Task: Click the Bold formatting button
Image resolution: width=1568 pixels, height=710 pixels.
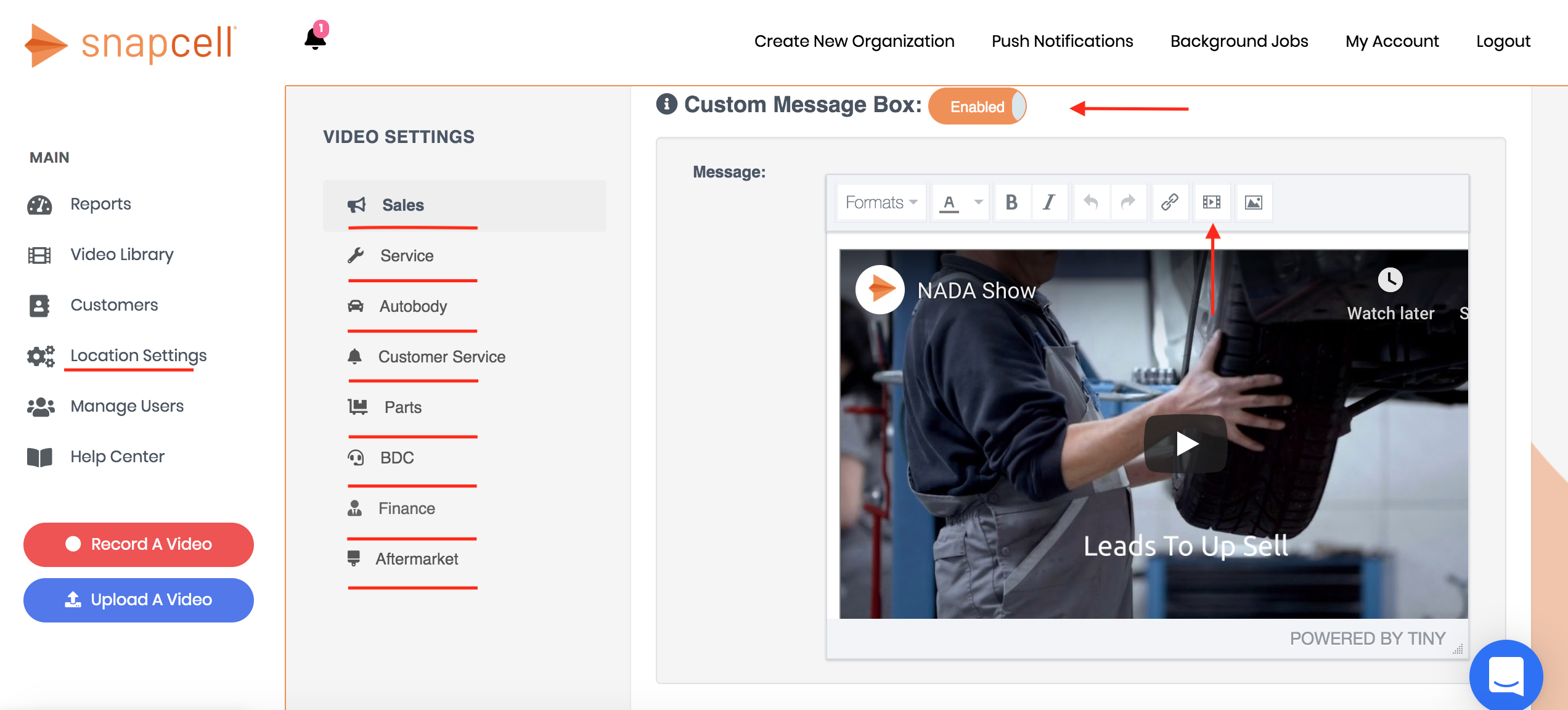Action: 1011,202
